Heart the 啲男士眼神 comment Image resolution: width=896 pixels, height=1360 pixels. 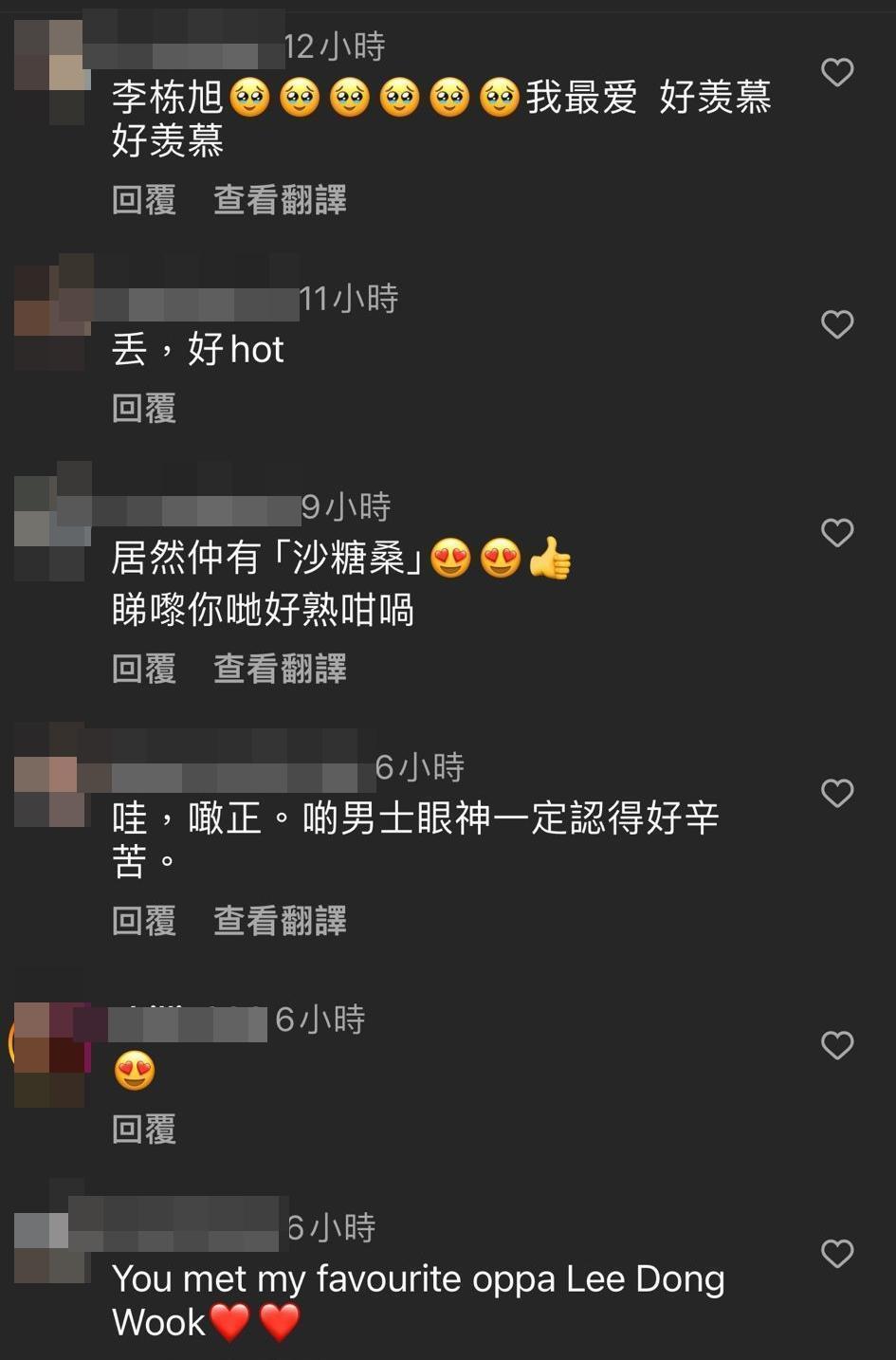click(x=837, y=793)
